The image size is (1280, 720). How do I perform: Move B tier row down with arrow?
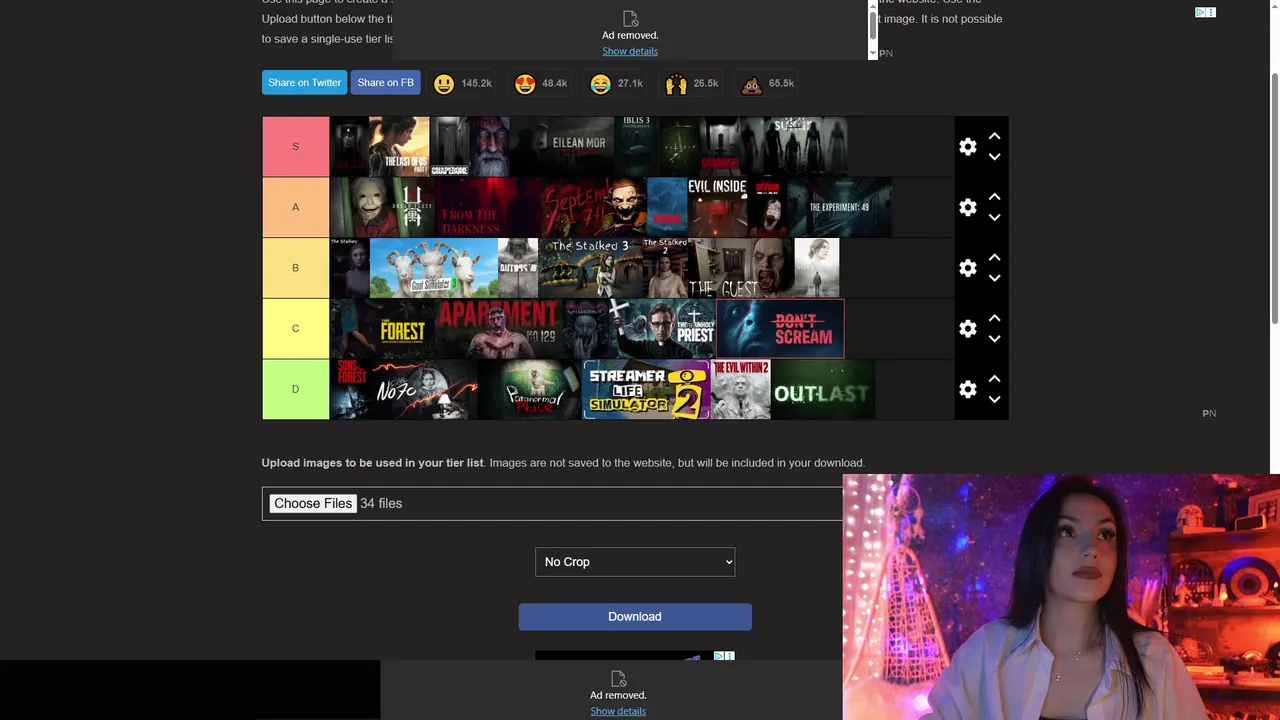[994, 278]
